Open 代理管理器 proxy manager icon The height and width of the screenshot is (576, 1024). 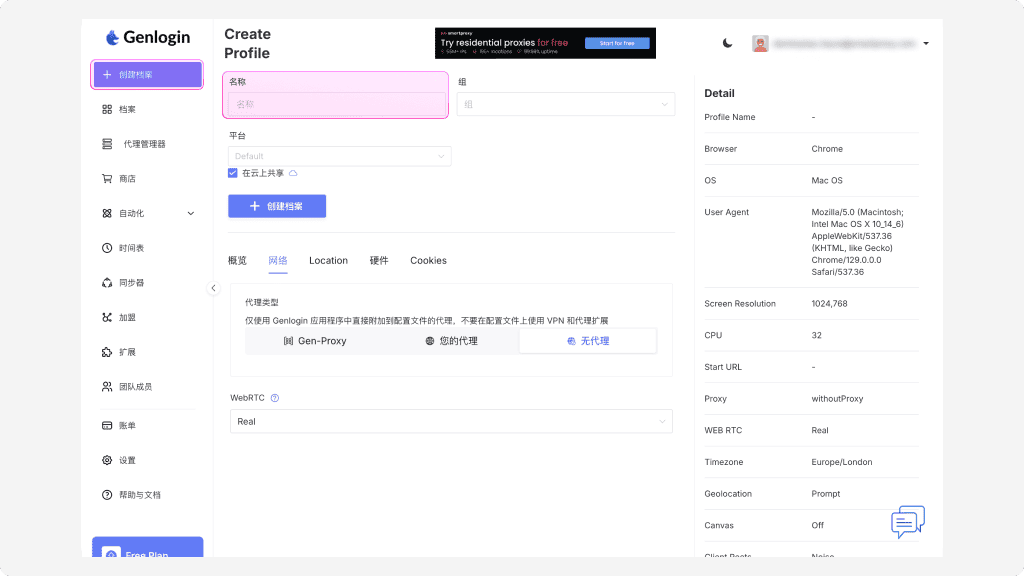pyautogui.click(x=107, y=144)
